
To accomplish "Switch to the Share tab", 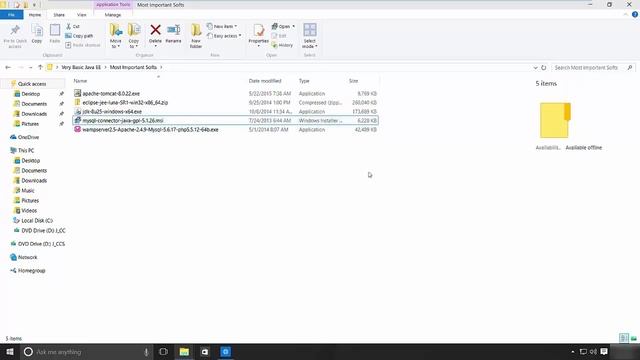I will tap(59, 15).
